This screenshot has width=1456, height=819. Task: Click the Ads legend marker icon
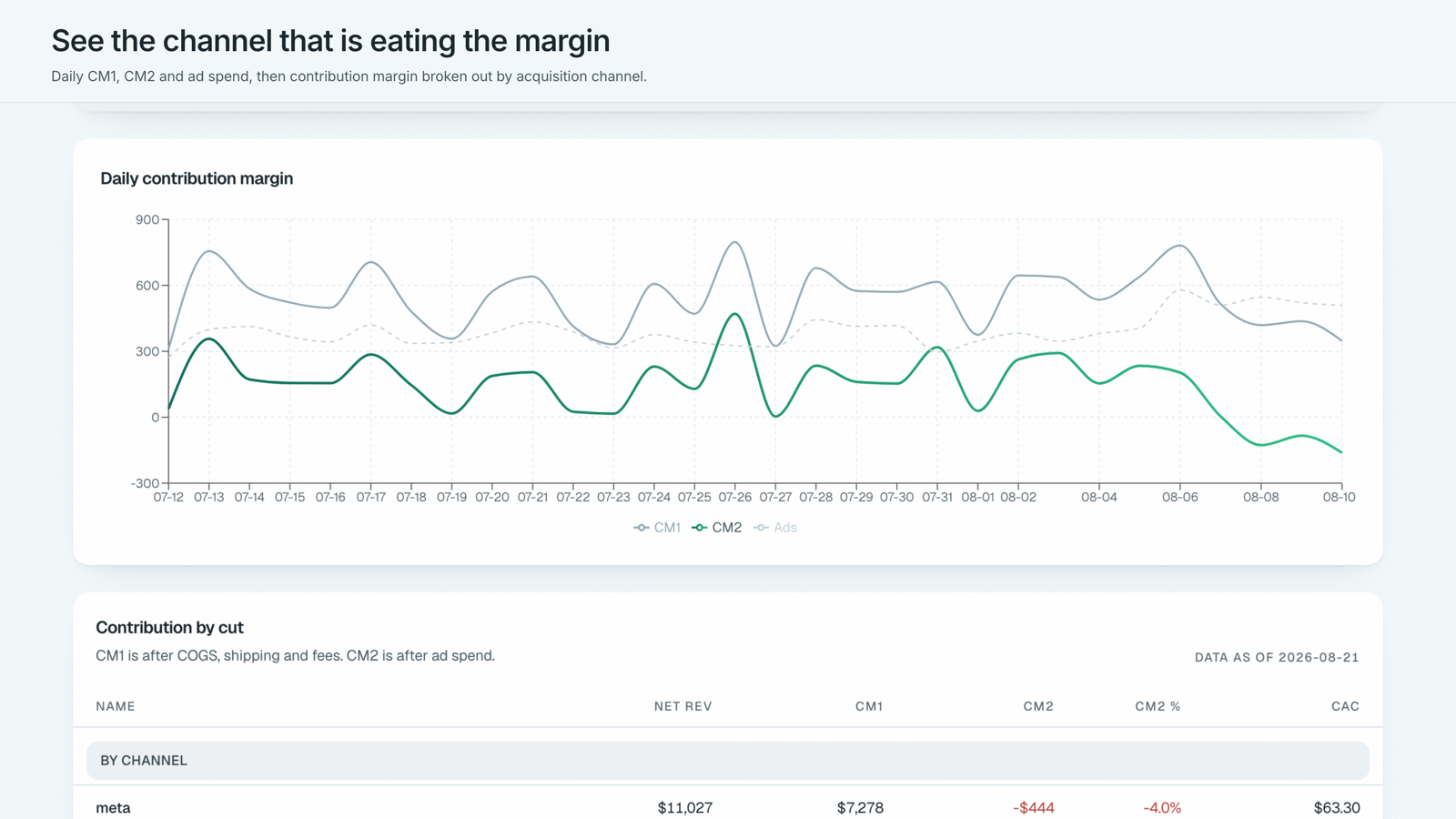point(761,528)
